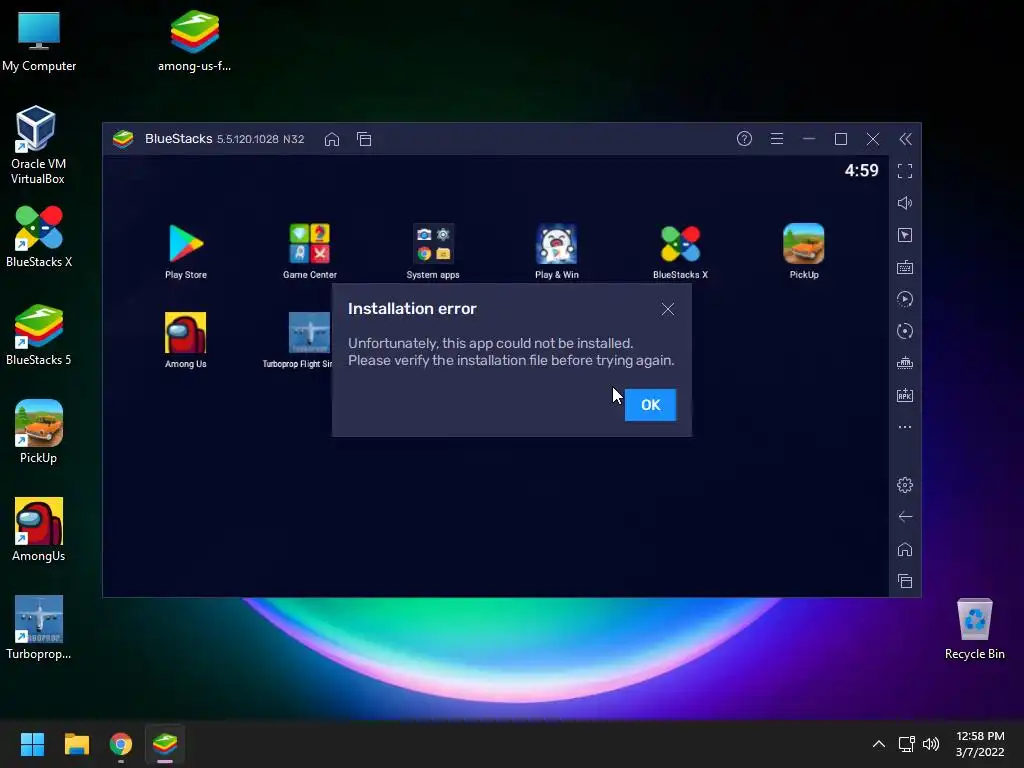1024x768 pixels.
Task: Open the multi-instance icon in title bar
Action: click(364, 139)
